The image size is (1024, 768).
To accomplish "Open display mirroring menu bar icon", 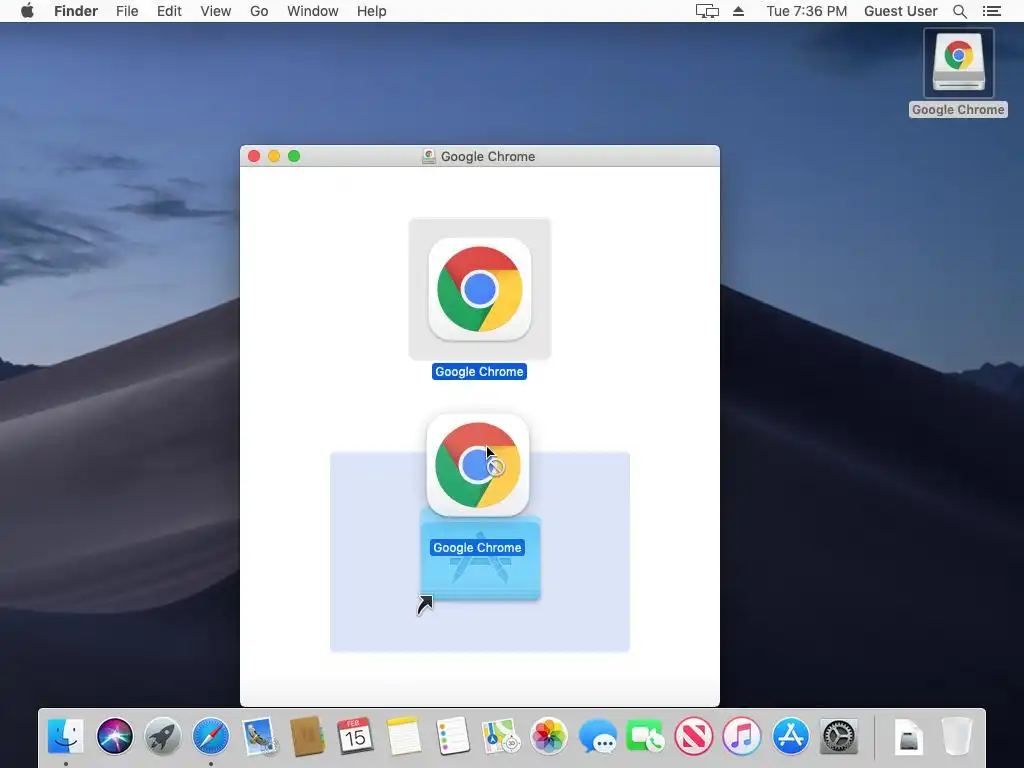I will click(707, 11).
